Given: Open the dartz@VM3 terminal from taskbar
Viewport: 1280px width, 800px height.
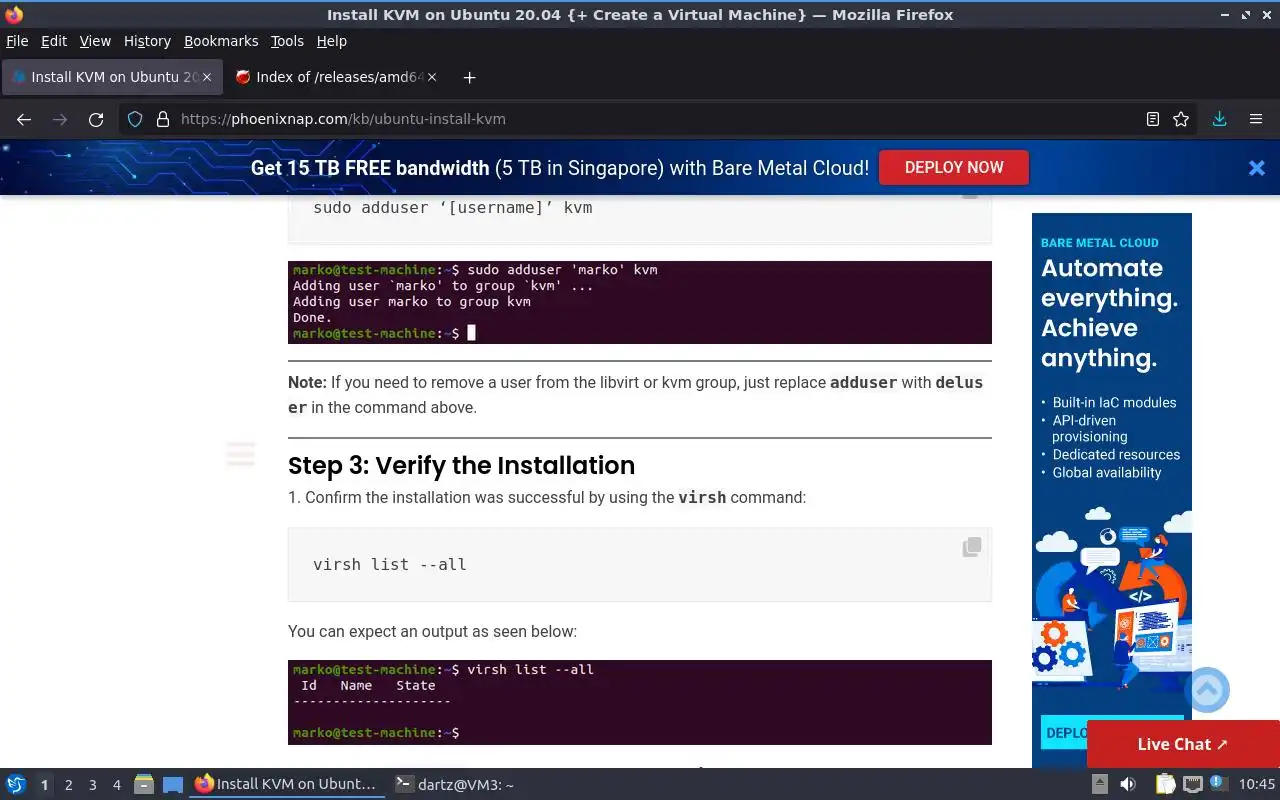Looking at the screenshot, I should point(455,784).
